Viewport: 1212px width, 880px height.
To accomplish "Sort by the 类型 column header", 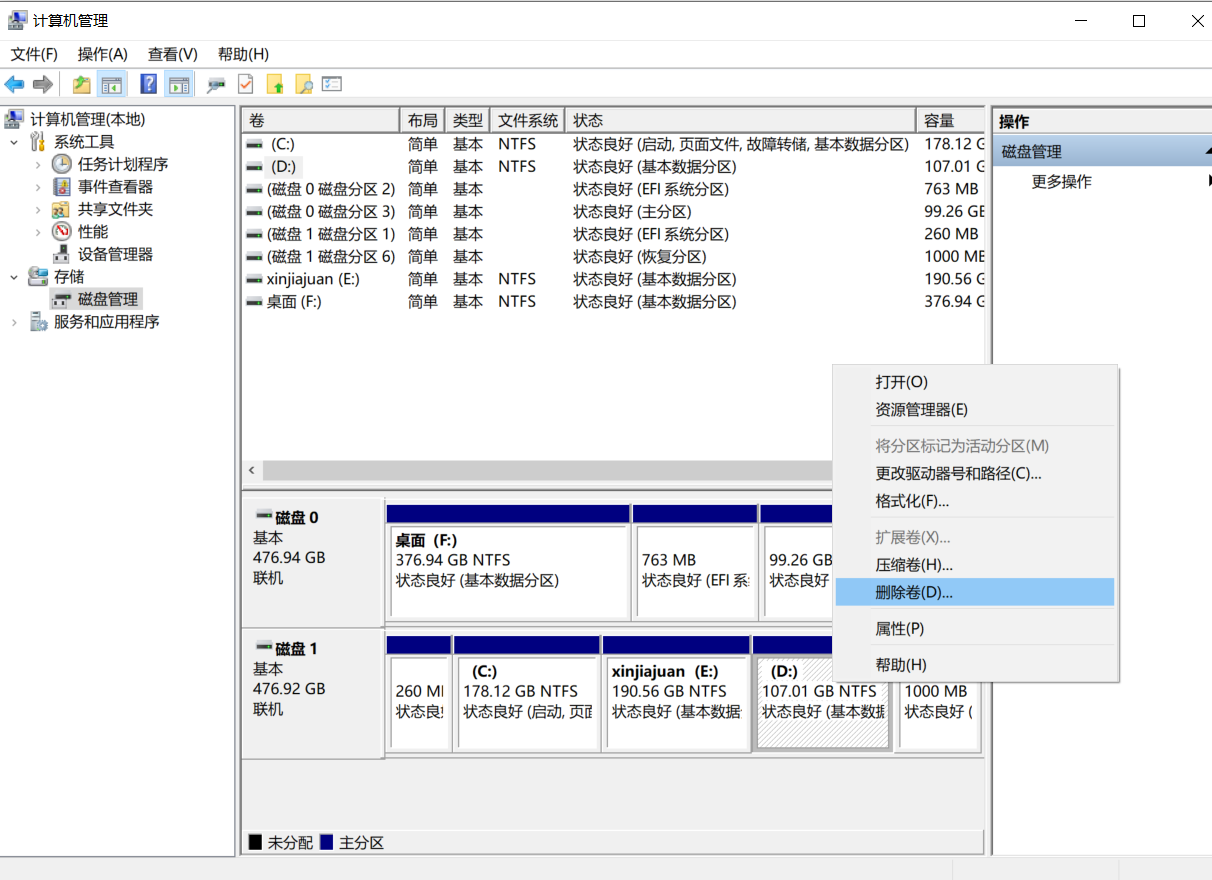I will click(467, 120).
